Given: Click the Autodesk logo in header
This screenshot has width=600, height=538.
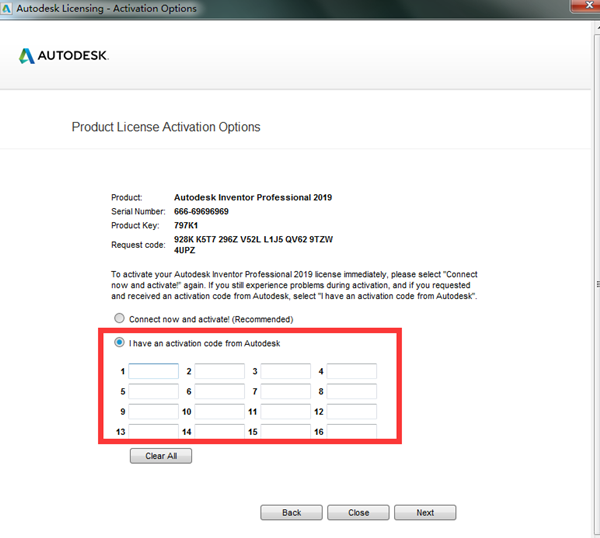Looking at the screenshot, I should [x=63, y=55].
